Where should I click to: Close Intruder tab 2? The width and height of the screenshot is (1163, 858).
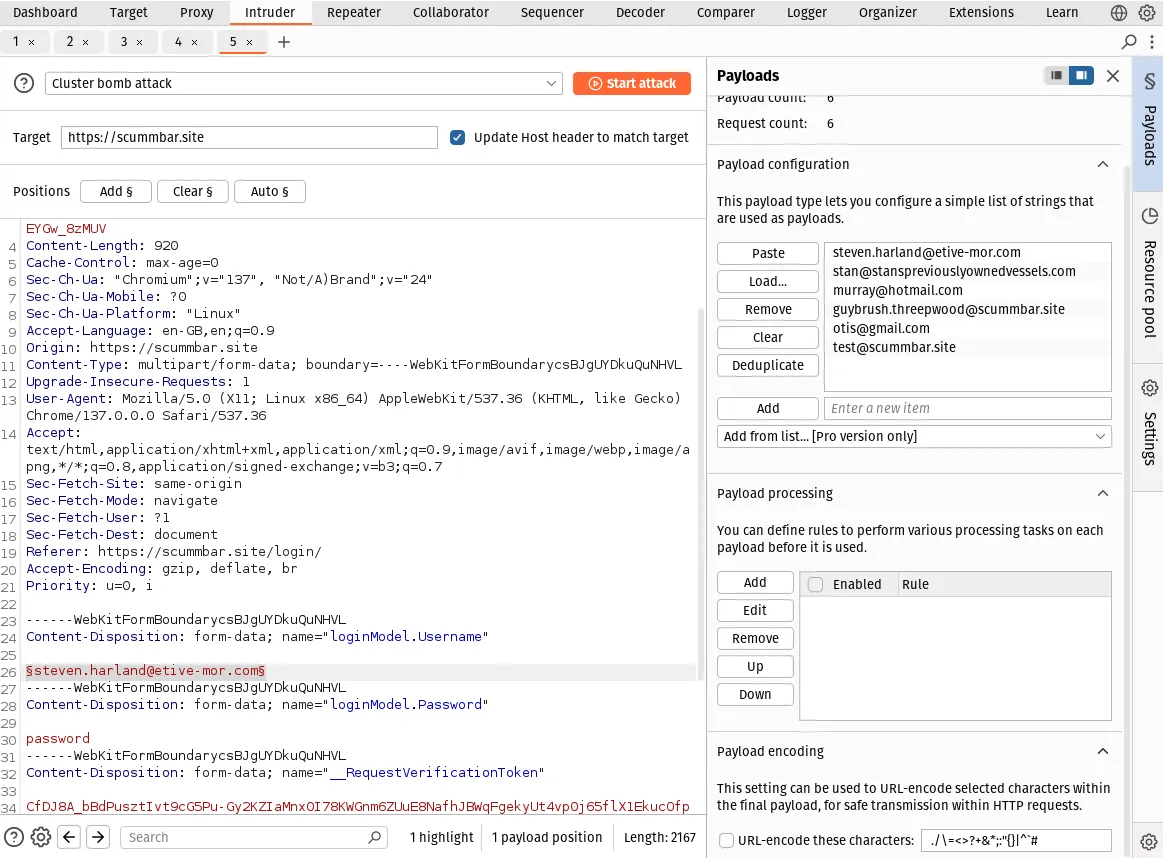point(85,43)
